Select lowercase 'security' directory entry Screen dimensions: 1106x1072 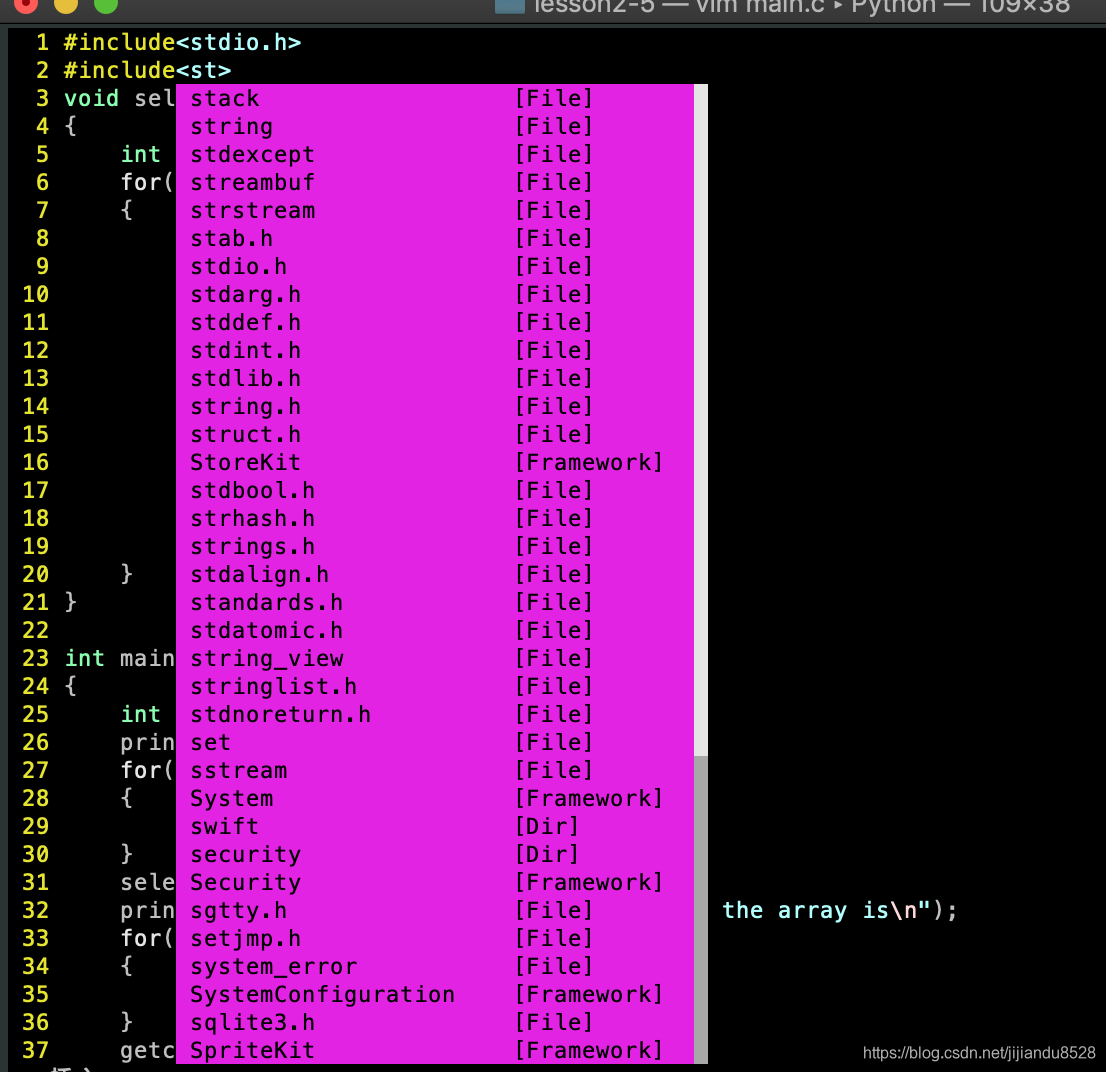pos(434,854)
